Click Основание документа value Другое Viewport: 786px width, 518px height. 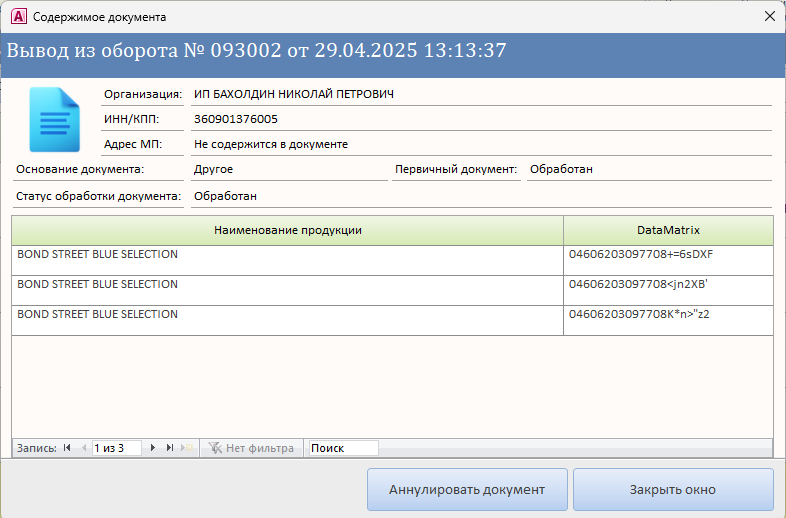click(x=289, y=169)
